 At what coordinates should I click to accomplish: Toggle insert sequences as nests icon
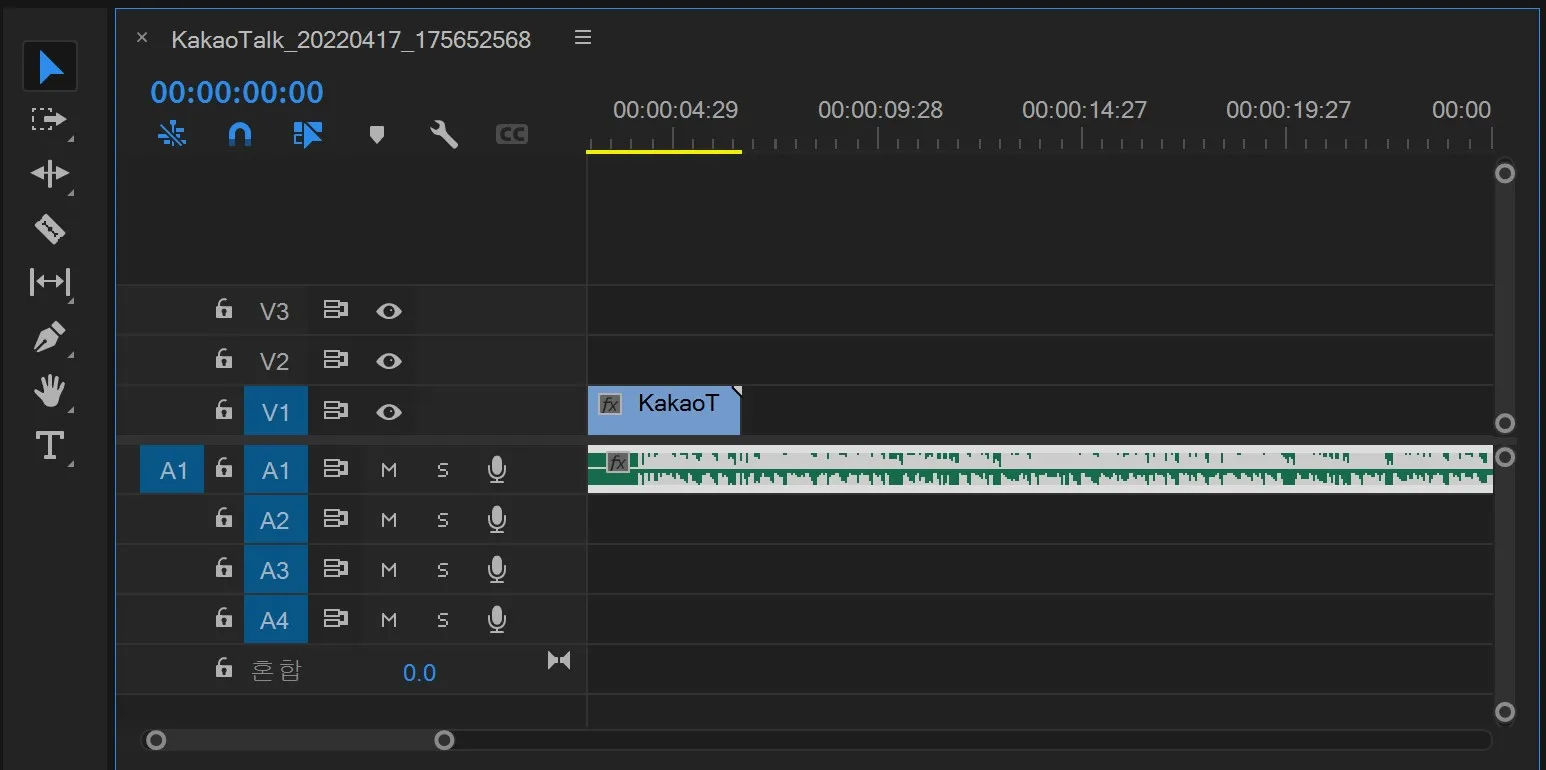coord(172,134)
